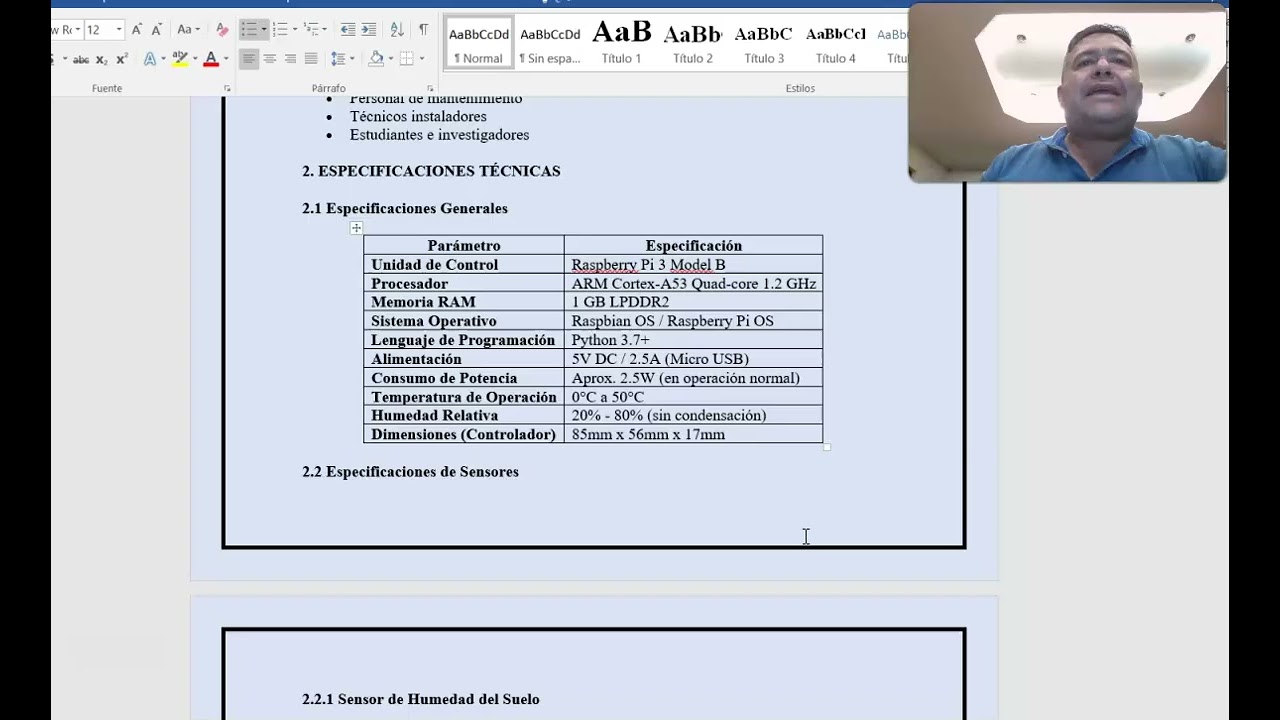1280x720 pixels.
Task: Apply yellow text highlight color
Action: (180, 59)
